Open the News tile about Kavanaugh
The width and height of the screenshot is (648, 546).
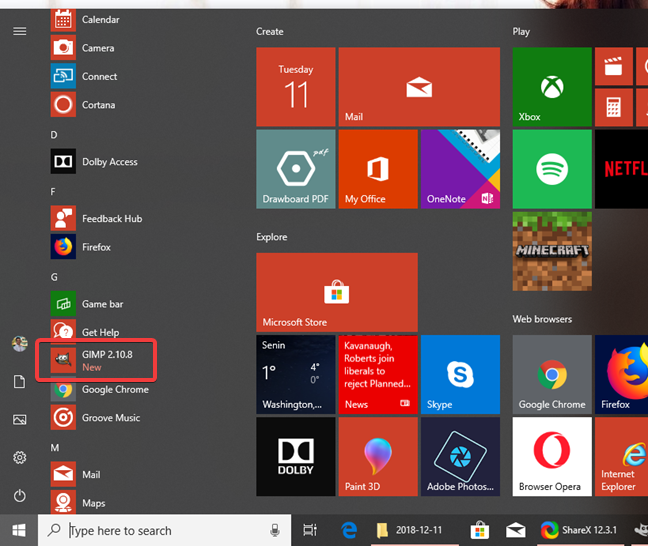click(378, 374)
